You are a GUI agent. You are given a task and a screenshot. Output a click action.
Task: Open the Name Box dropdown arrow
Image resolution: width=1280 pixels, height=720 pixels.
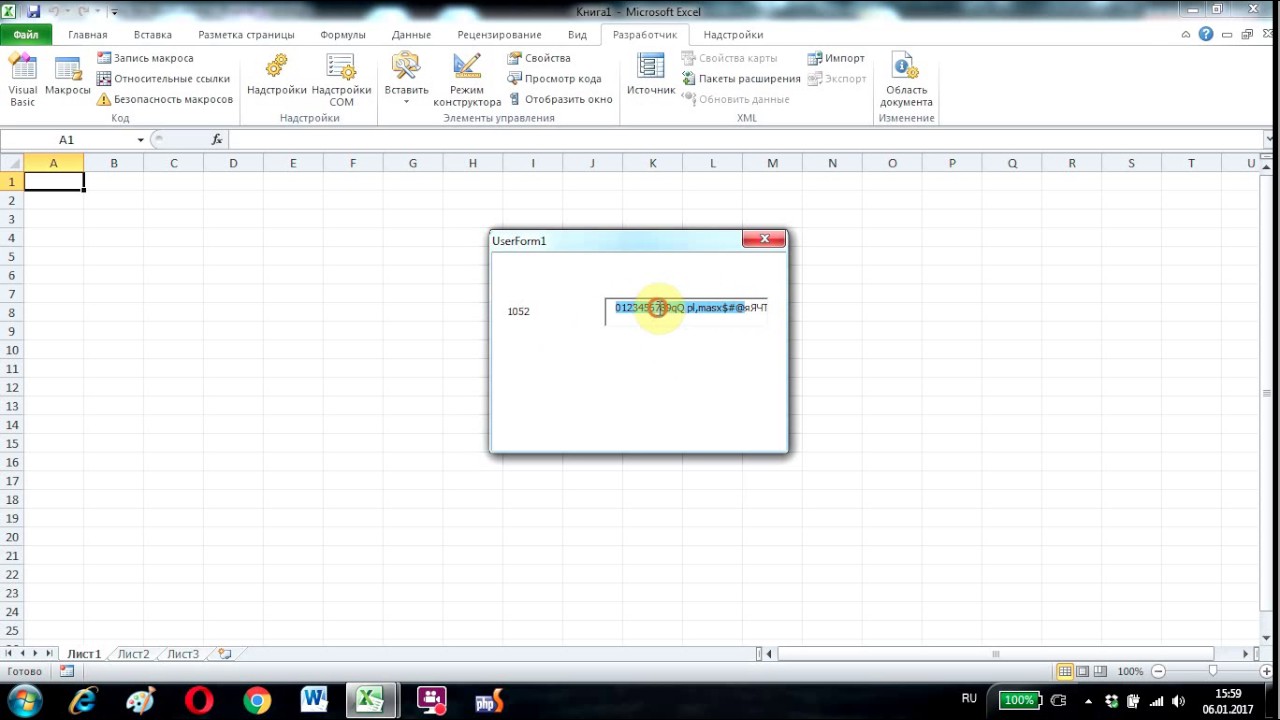point(140,140)
